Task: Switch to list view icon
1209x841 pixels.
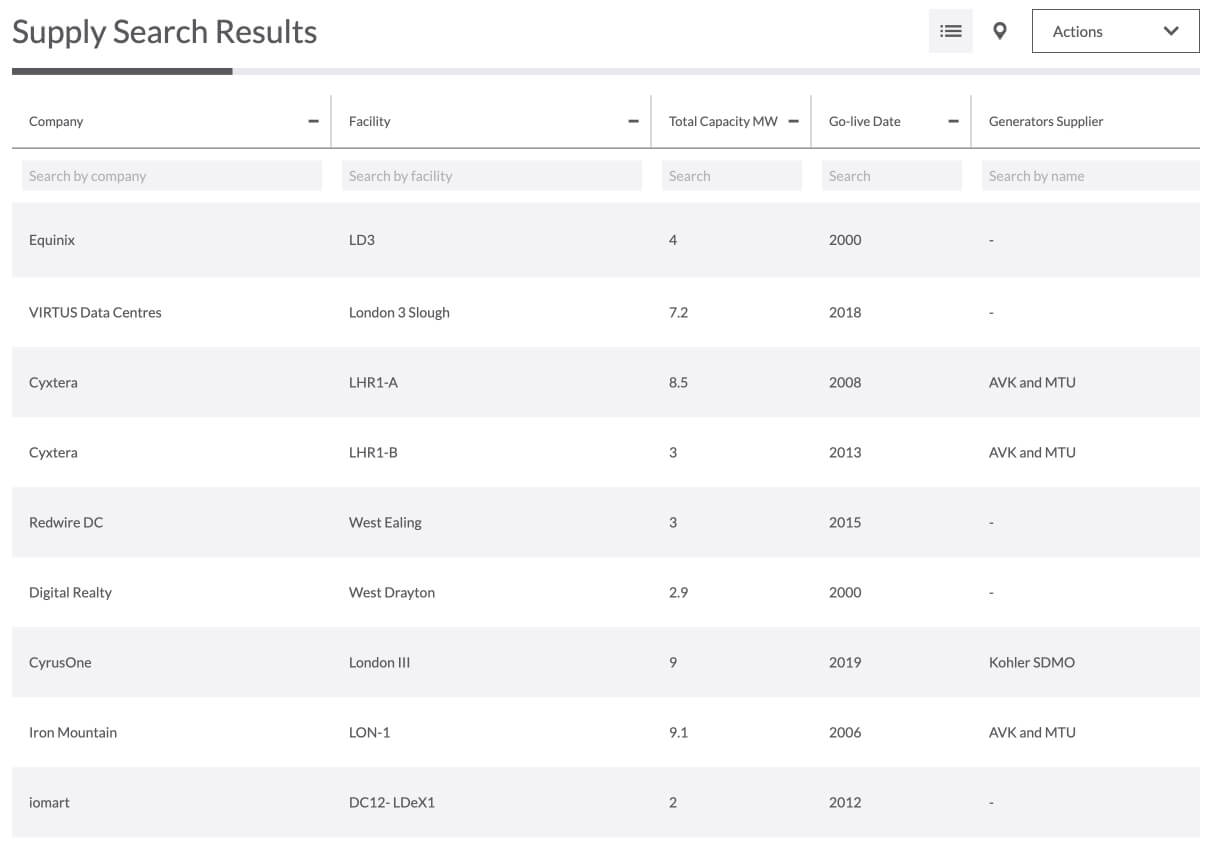Action: [x=951, y=31]
